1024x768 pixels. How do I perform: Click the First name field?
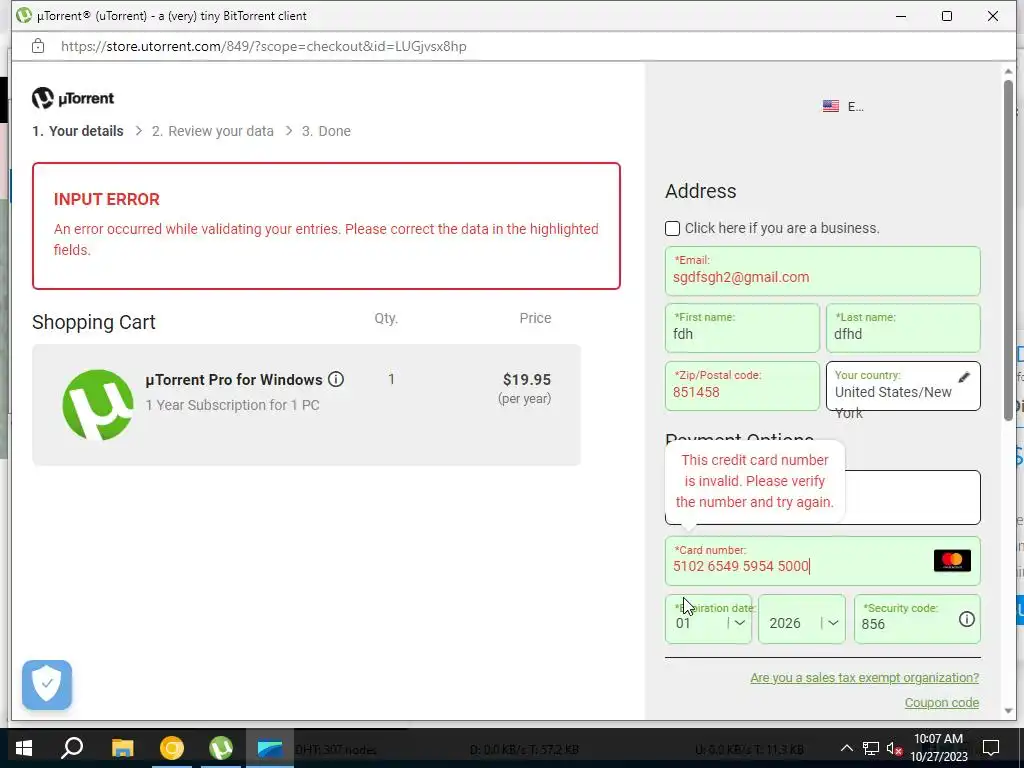tap(742, 328)
